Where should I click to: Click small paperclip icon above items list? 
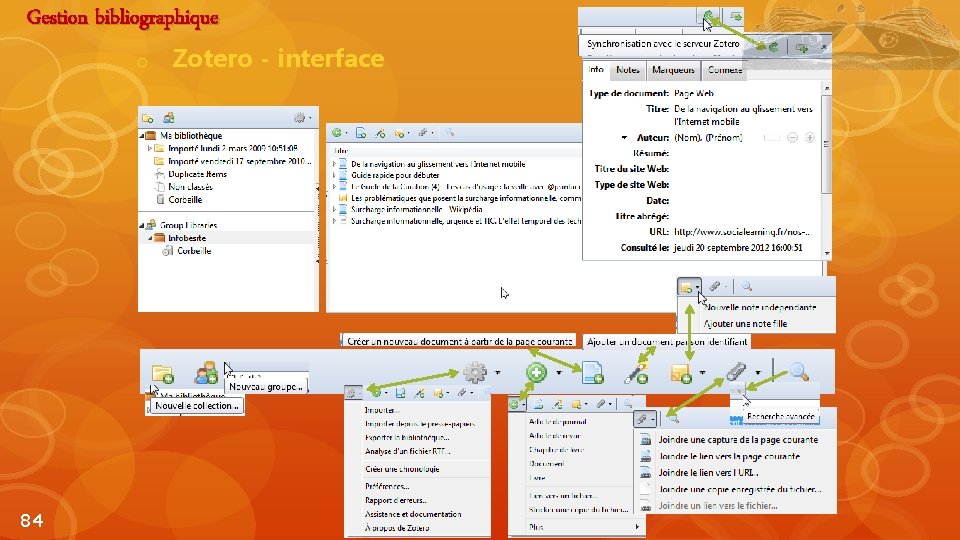coord(422,133)
